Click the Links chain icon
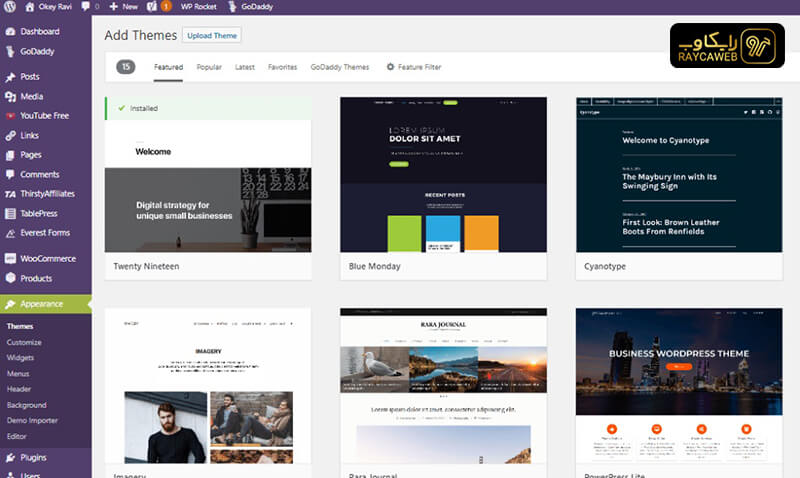The width and height of the screenshot is (800, 478). coord(10,136)
